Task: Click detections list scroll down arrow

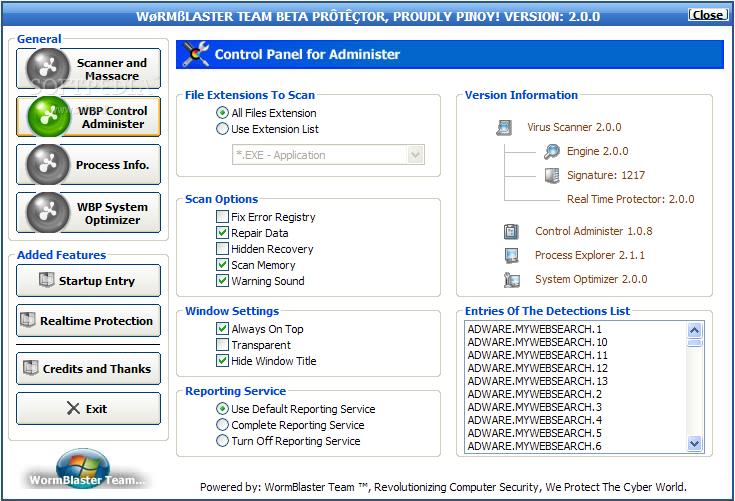Action: [695, 443]
